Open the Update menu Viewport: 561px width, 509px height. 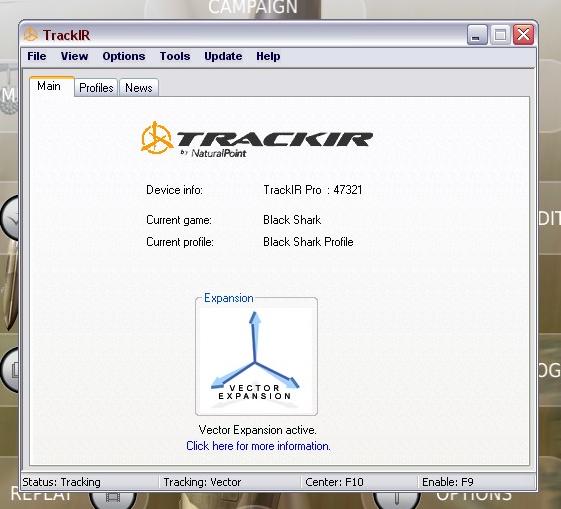223,56
